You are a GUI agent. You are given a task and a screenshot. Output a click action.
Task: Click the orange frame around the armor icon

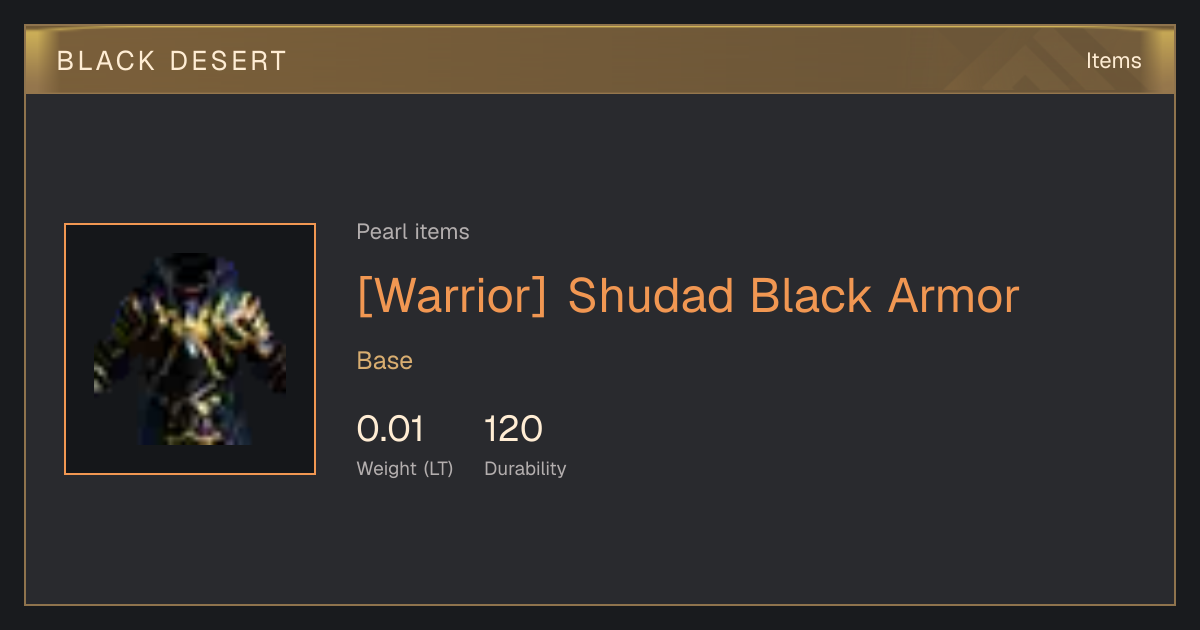(x=190, y=349)
